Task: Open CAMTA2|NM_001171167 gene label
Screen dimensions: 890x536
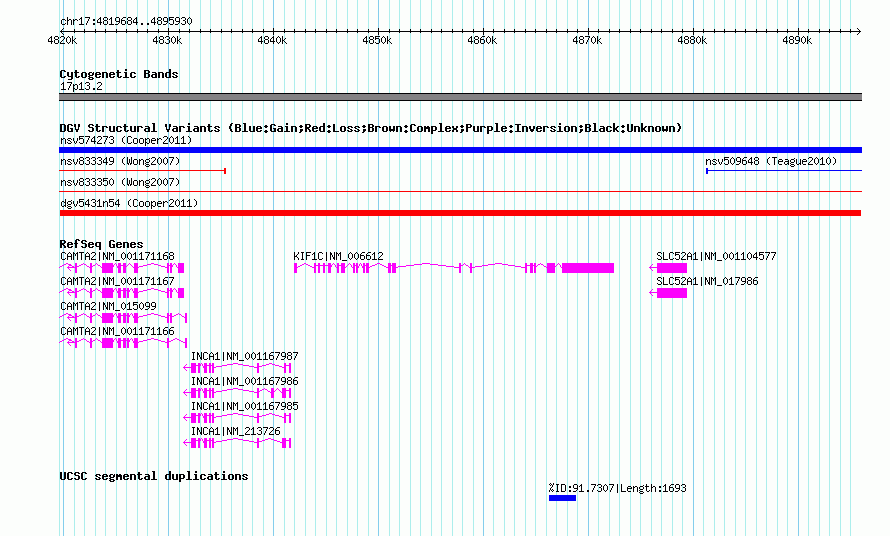Action: pyautogui.click(x=117, y=281)
